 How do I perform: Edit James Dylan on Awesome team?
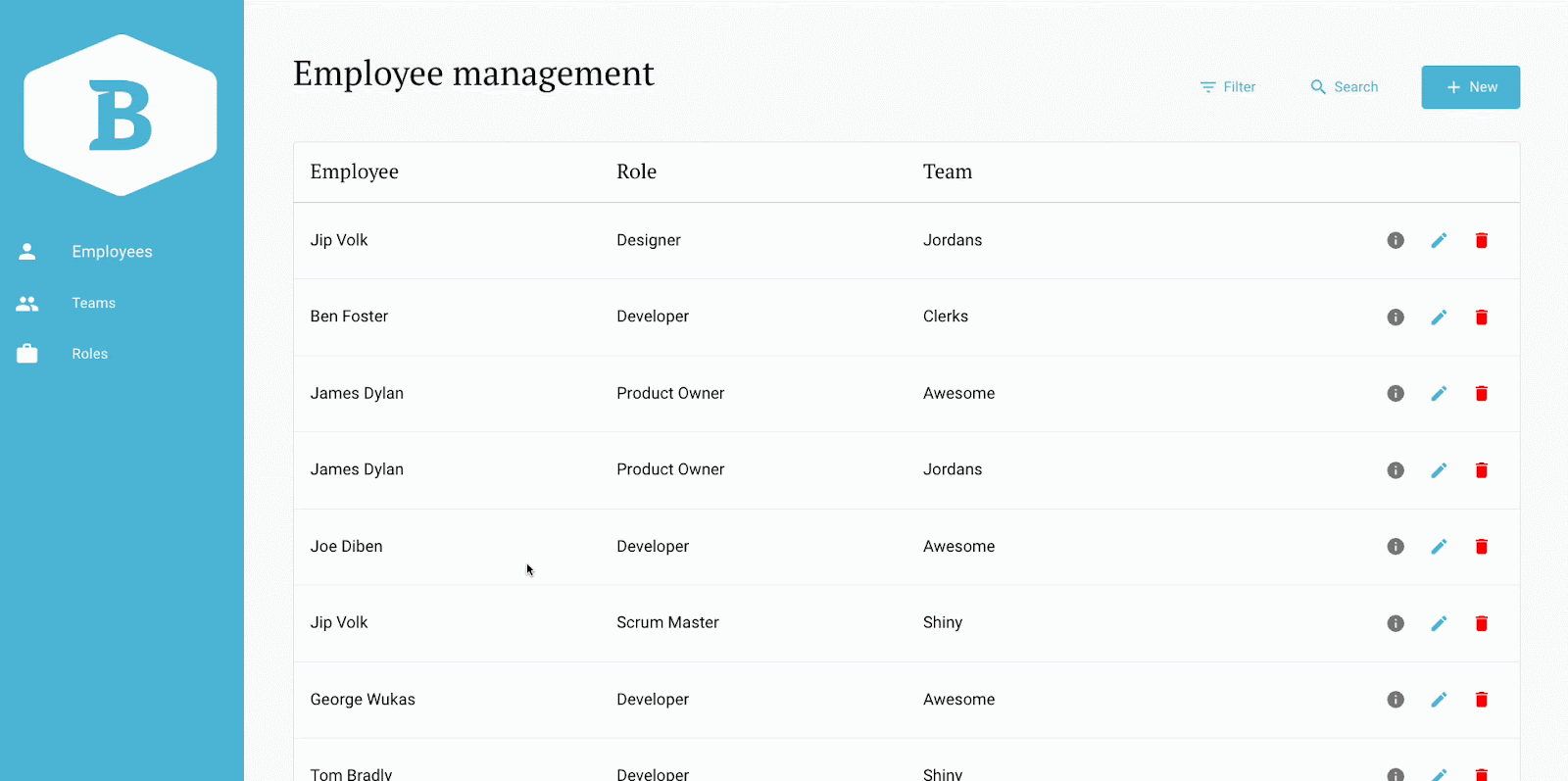point(1439,393)
